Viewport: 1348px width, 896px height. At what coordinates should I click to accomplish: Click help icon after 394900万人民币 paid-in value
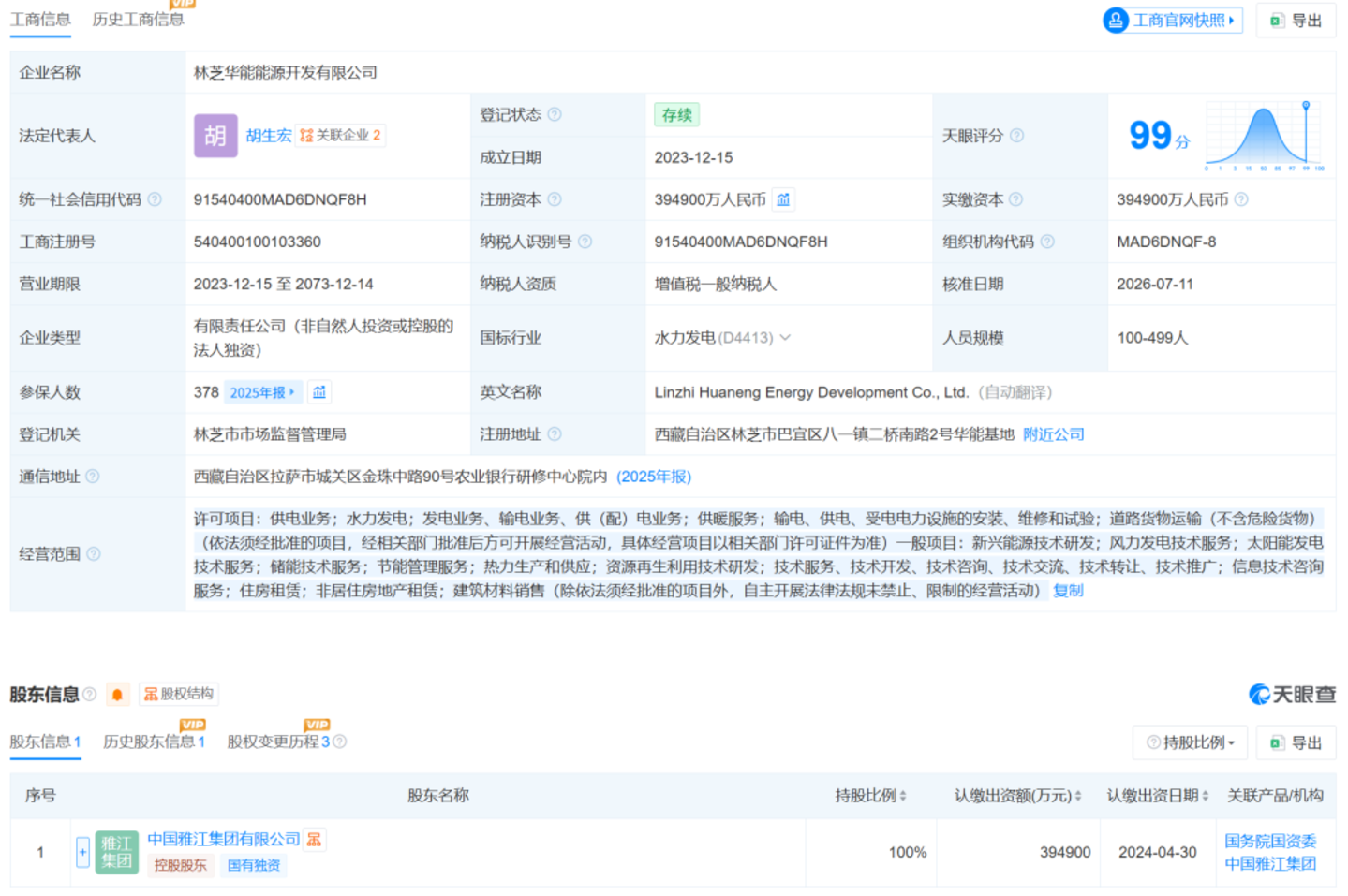(1241, 199)
